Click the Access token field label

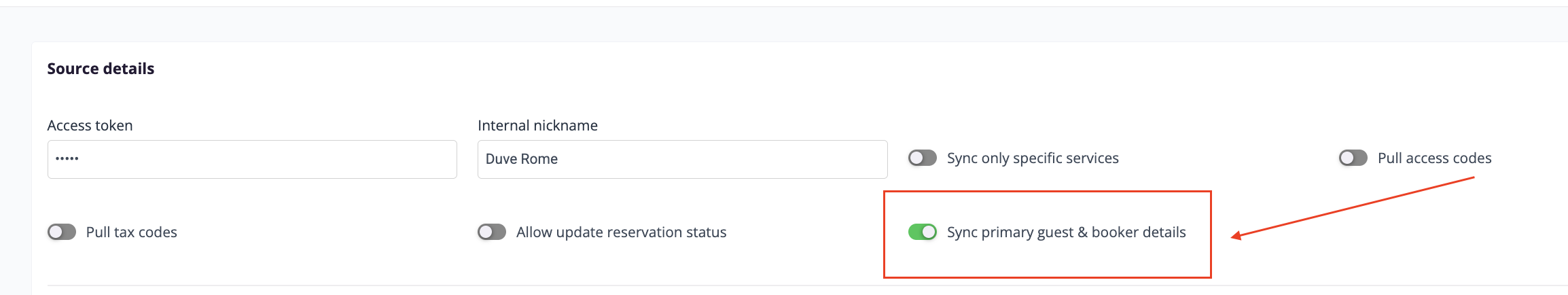90,126
